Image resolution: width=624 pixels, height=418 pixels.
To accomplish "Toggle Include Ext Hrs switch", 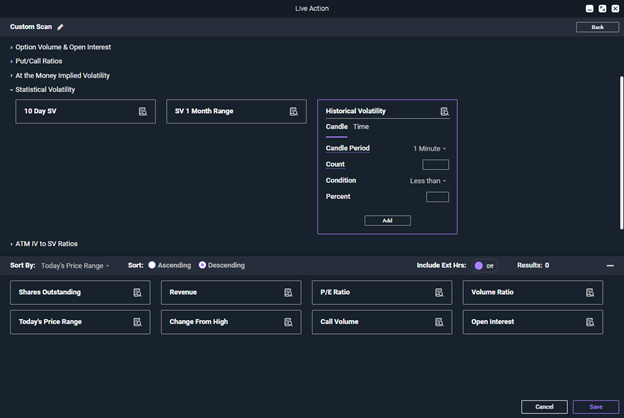I will pyautogui.click(x=484, y=266).
